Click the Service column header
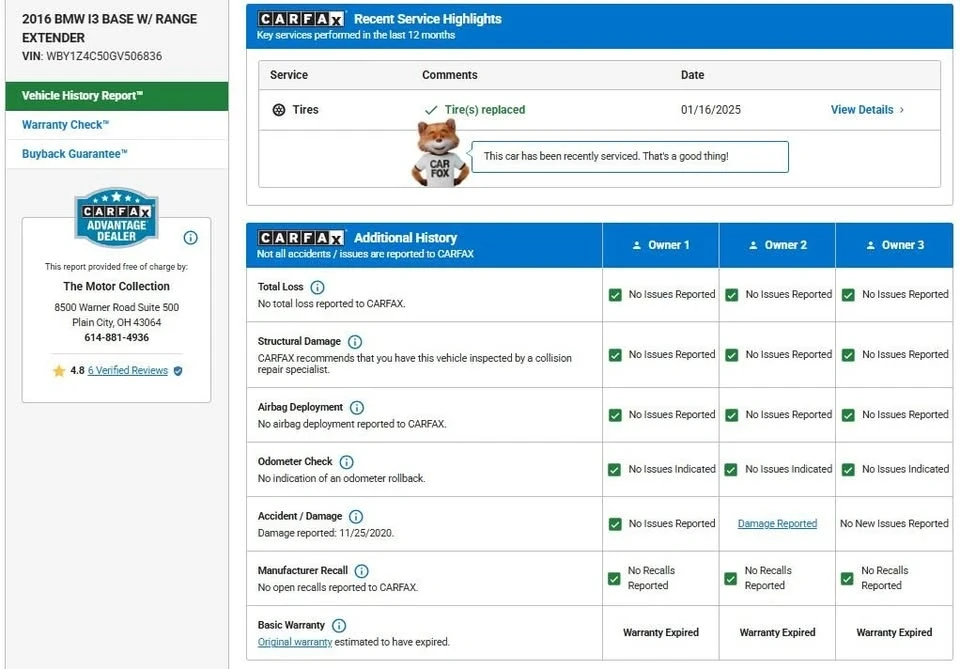The image size is (960, 669). (289, 75)
